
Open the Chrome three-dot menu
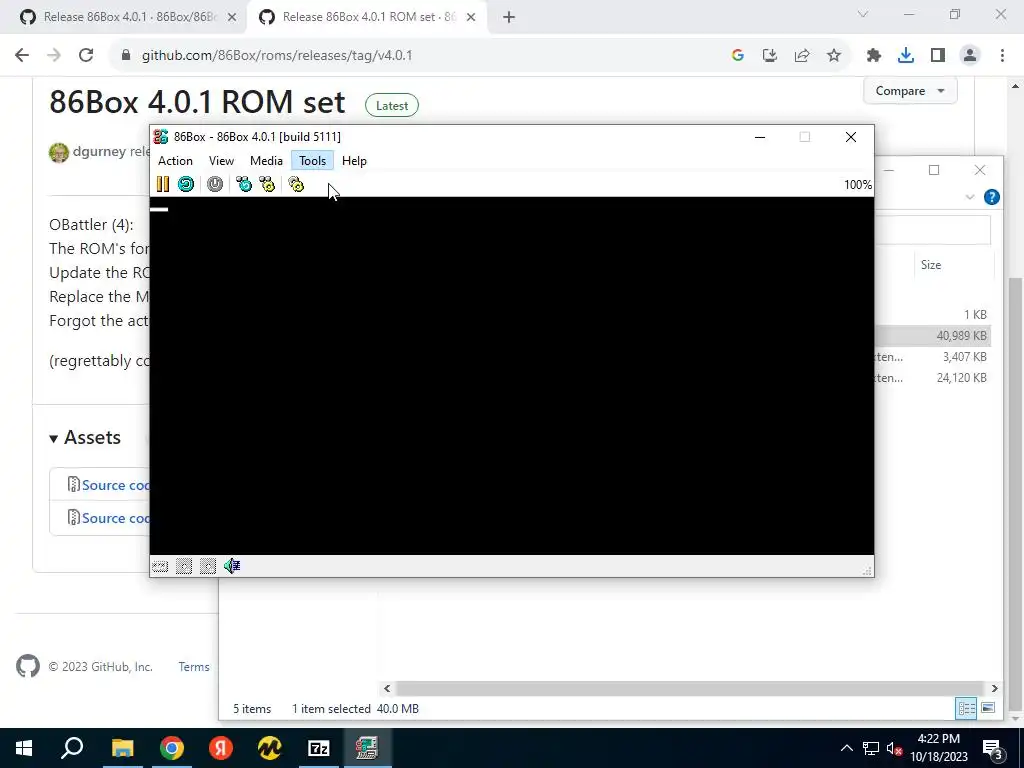tap(1002, 56)
